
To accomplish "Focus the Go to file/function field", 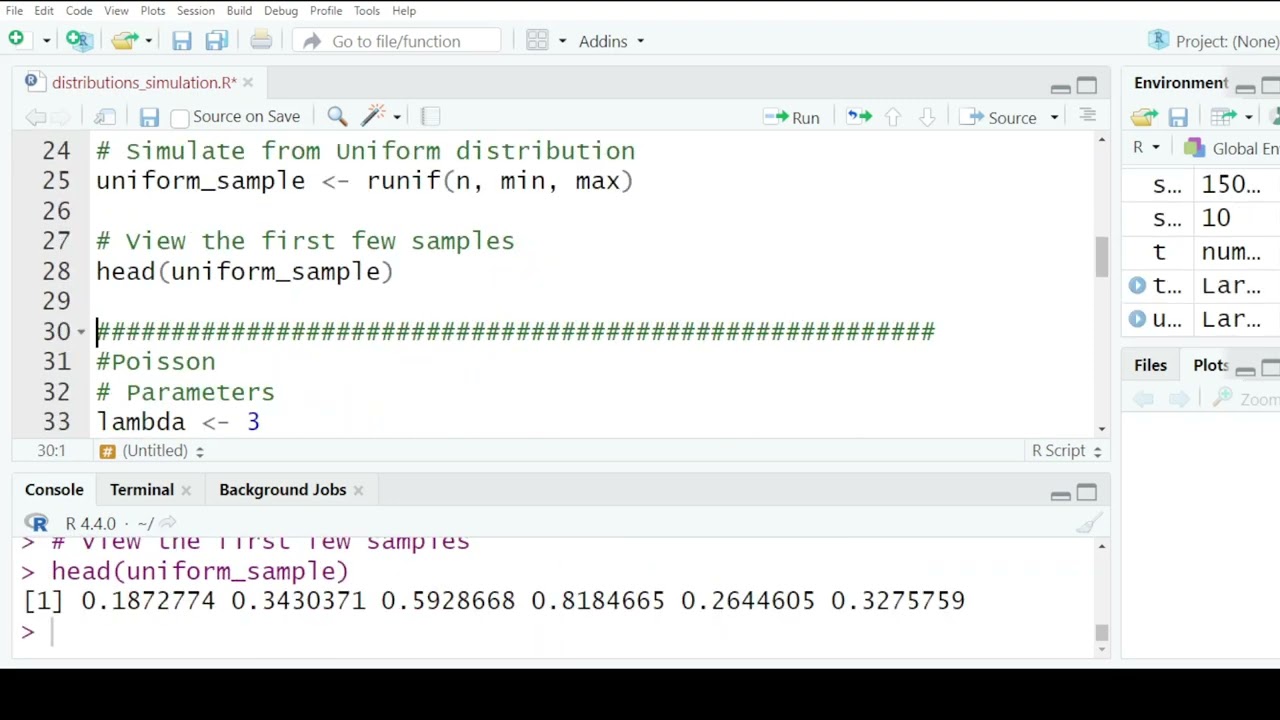I will (x=397, y=41).
